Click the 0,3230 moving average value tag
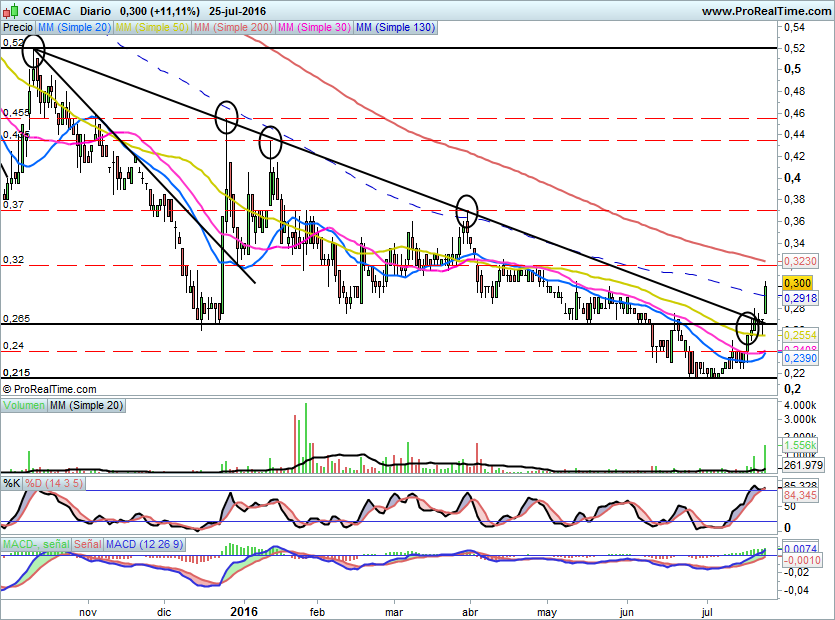The image size is (835, 620). [800, 261]
